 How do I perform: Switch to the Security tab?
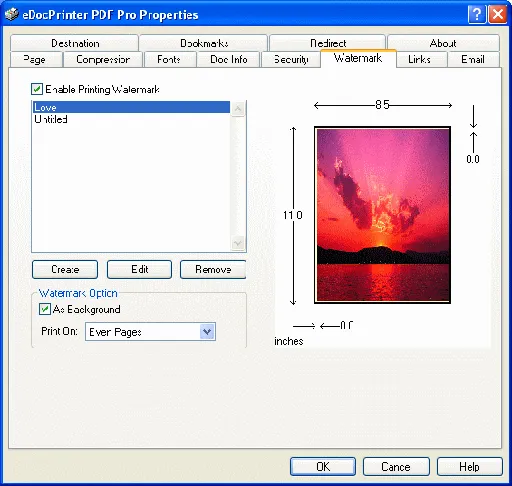(x=291, y=59)
